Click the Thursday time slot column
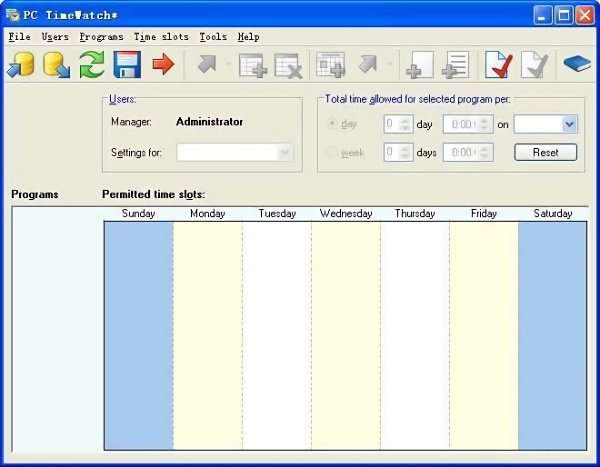Image resolution: width=600 pixels, height=467 pixels. tap(415, 336)
